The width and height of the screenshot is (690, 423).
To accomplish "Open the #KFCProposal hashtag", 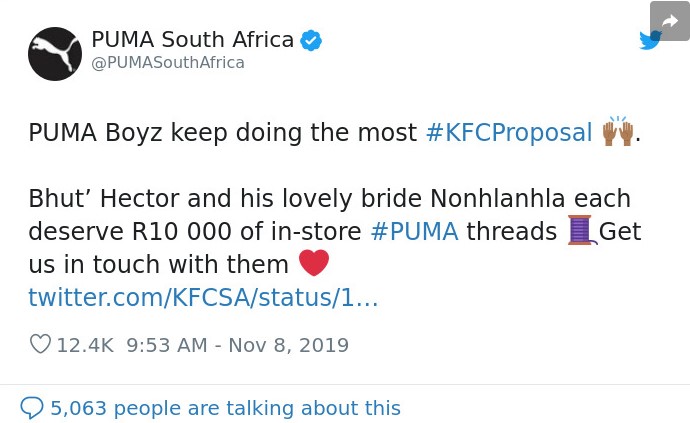I will point(509,132).
